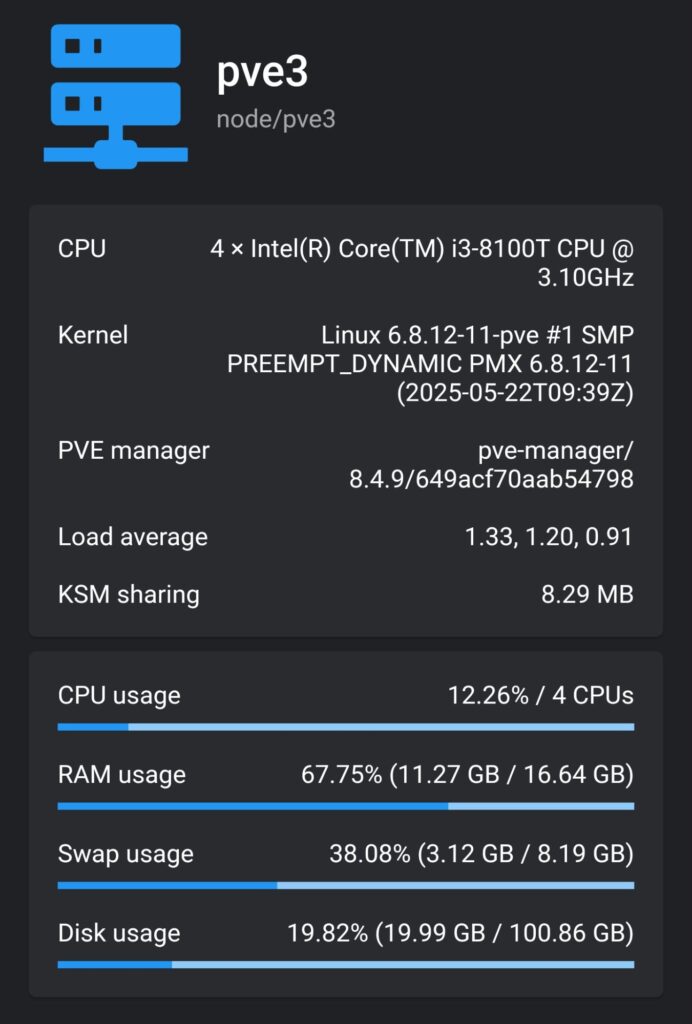This screenshot has width=692, height=1024.
Task: Select the CPU usage label
Action: tap(119, 696)
